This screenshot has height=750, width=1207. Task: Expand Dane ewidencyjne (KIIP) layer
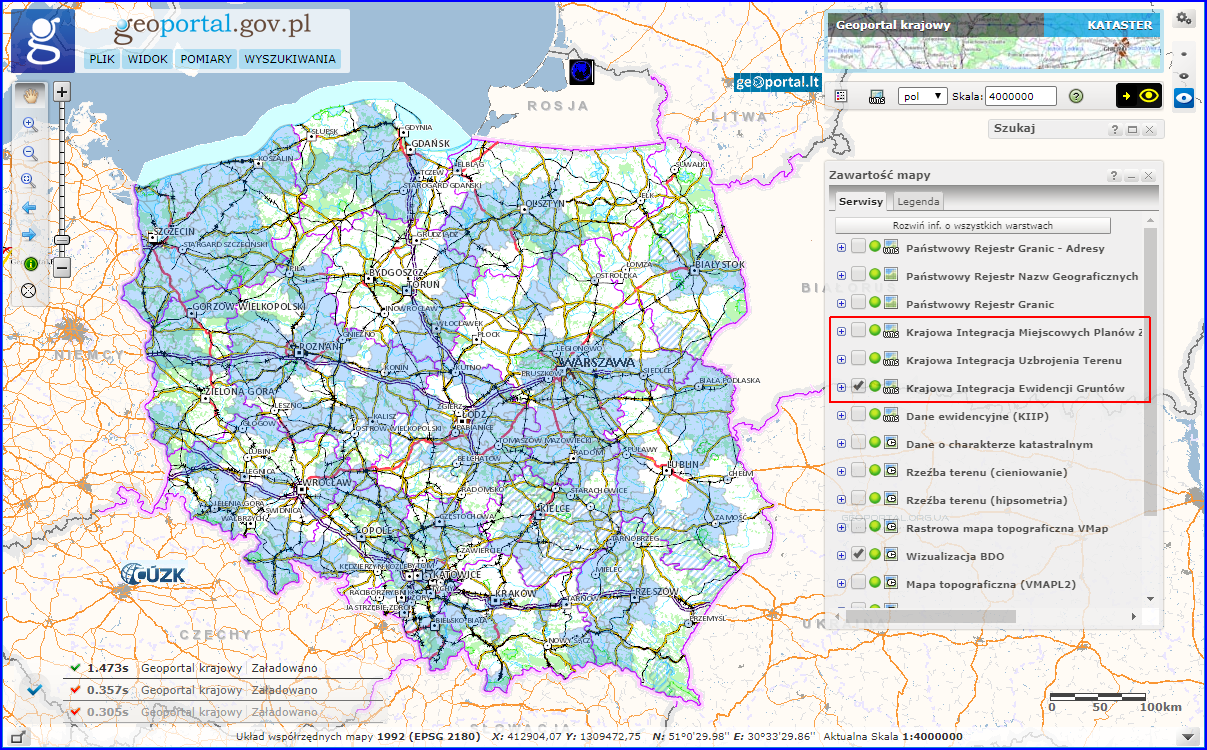tap(841, 415)
